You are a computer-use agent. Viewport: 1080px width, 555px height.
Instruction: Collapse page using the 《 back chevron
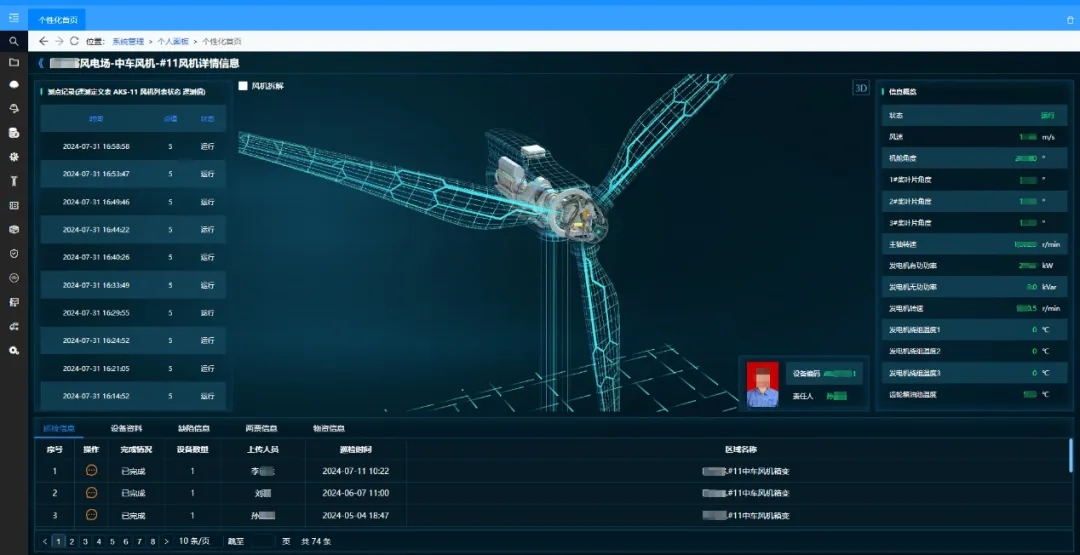pos(41,63)
